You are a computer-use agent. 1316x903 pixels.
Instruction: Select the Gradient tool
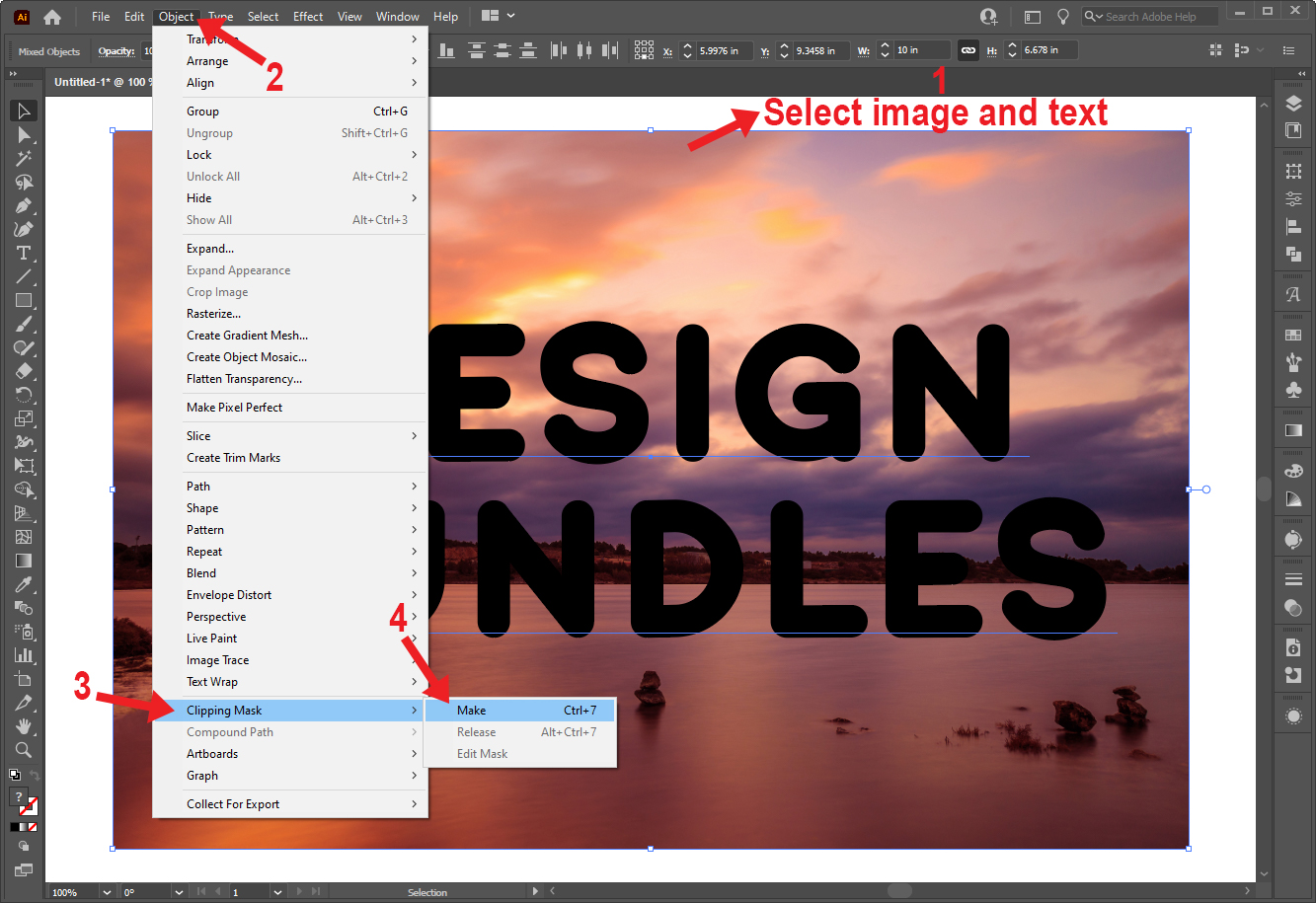click(24, 561)
